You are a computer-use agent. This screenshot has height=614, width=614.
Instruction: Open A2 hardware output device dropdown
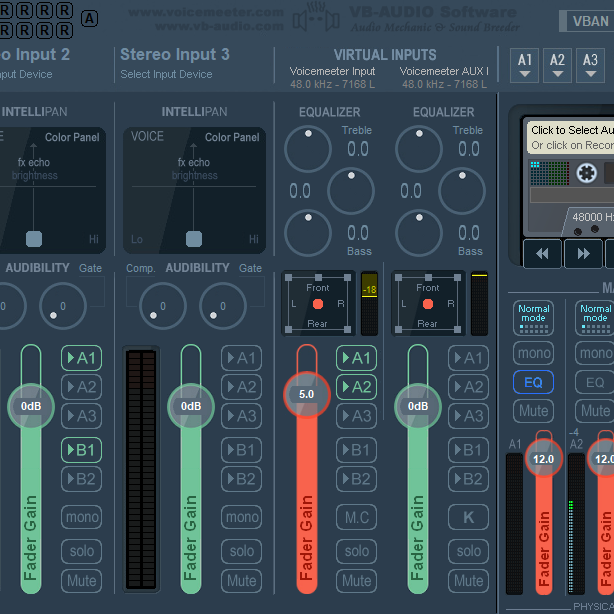[557, 65]
